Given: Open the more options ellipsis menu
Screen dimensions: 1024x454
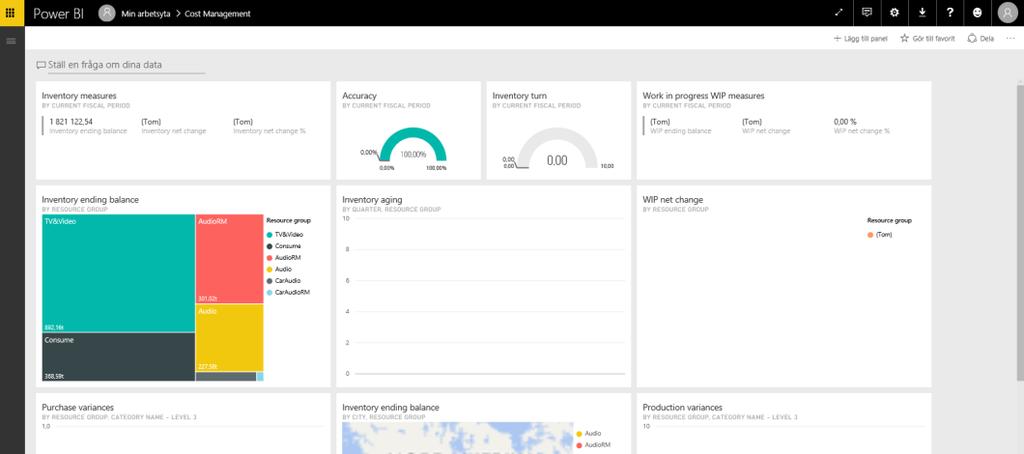Looking at the screenshot, I should (1010, 39).
